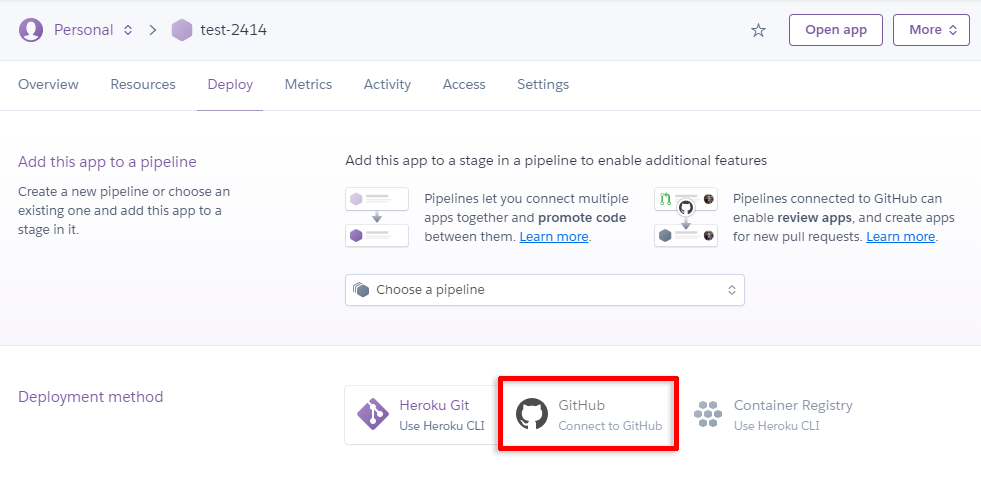Choose Heroku Git deployment method
This screenshot has height=478, width=981.
(422, 415)
